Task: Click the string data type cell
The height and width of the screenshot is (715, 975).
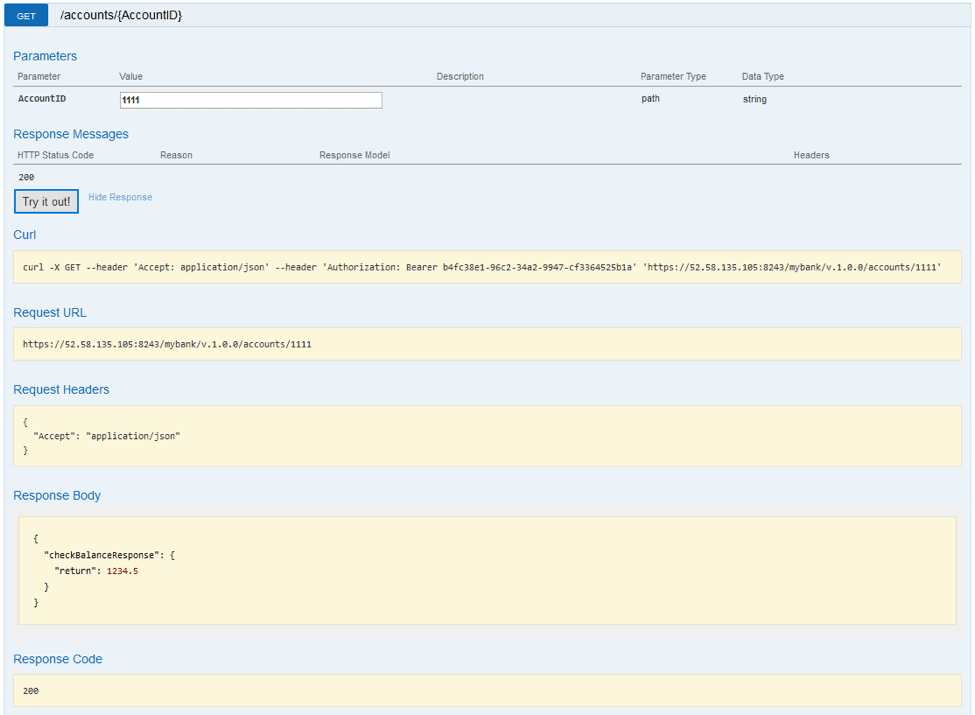Action: coord(755,99)
